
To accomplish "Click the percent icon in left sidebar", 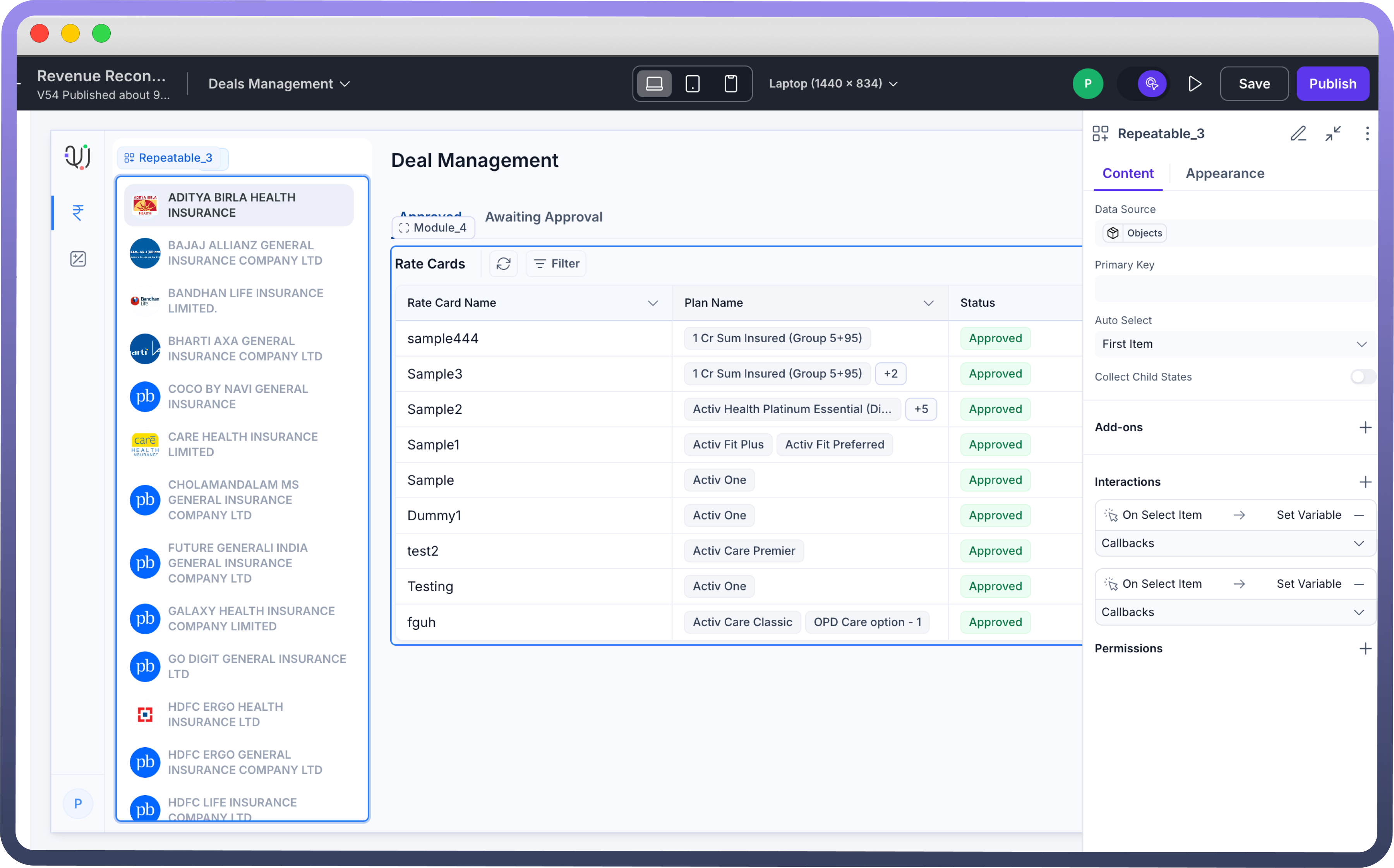I will point(78,259).
